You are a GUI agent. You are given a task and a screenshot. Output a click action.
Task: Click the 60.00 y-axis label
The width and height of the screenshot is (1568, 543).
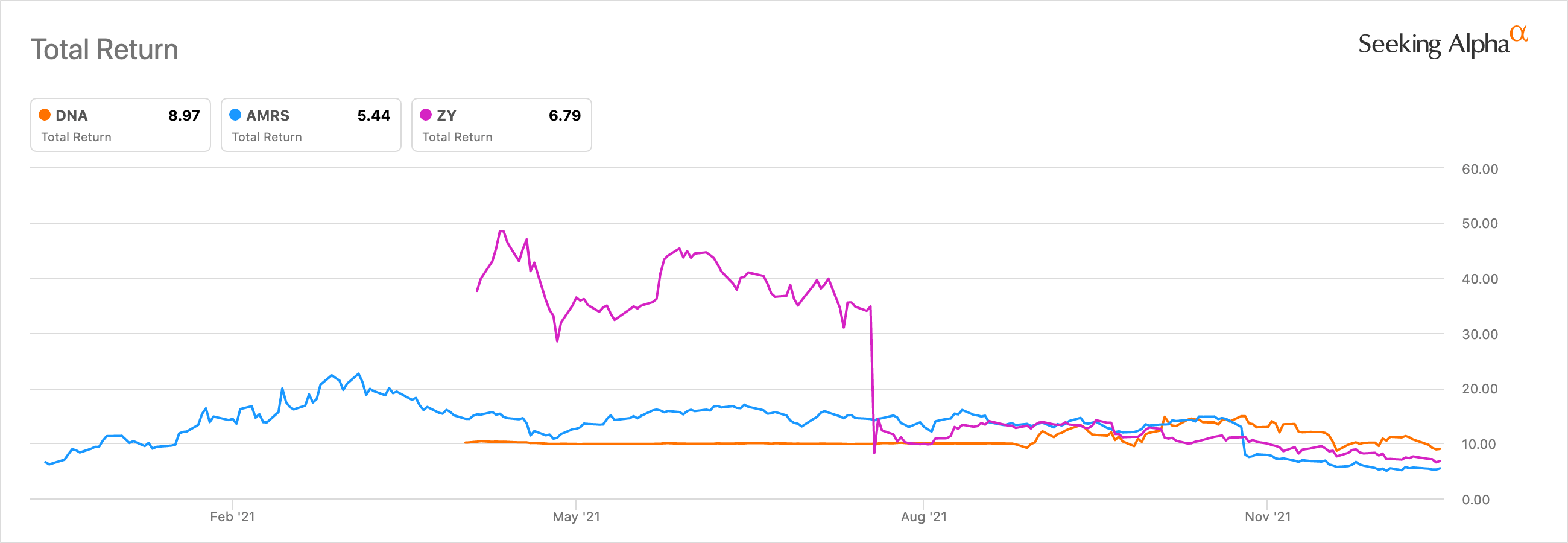click(1480, 169)
